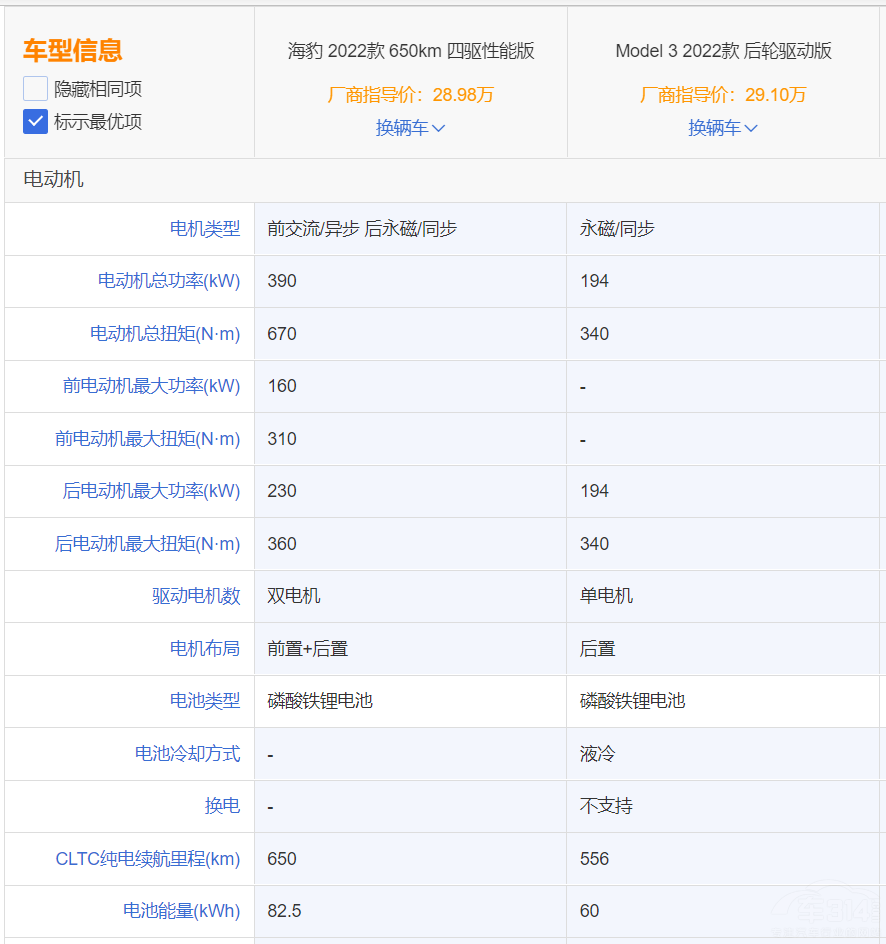The image size is (886, 944).
Task: Click the 电机类型 parameter label
Action: coord(205,229)
